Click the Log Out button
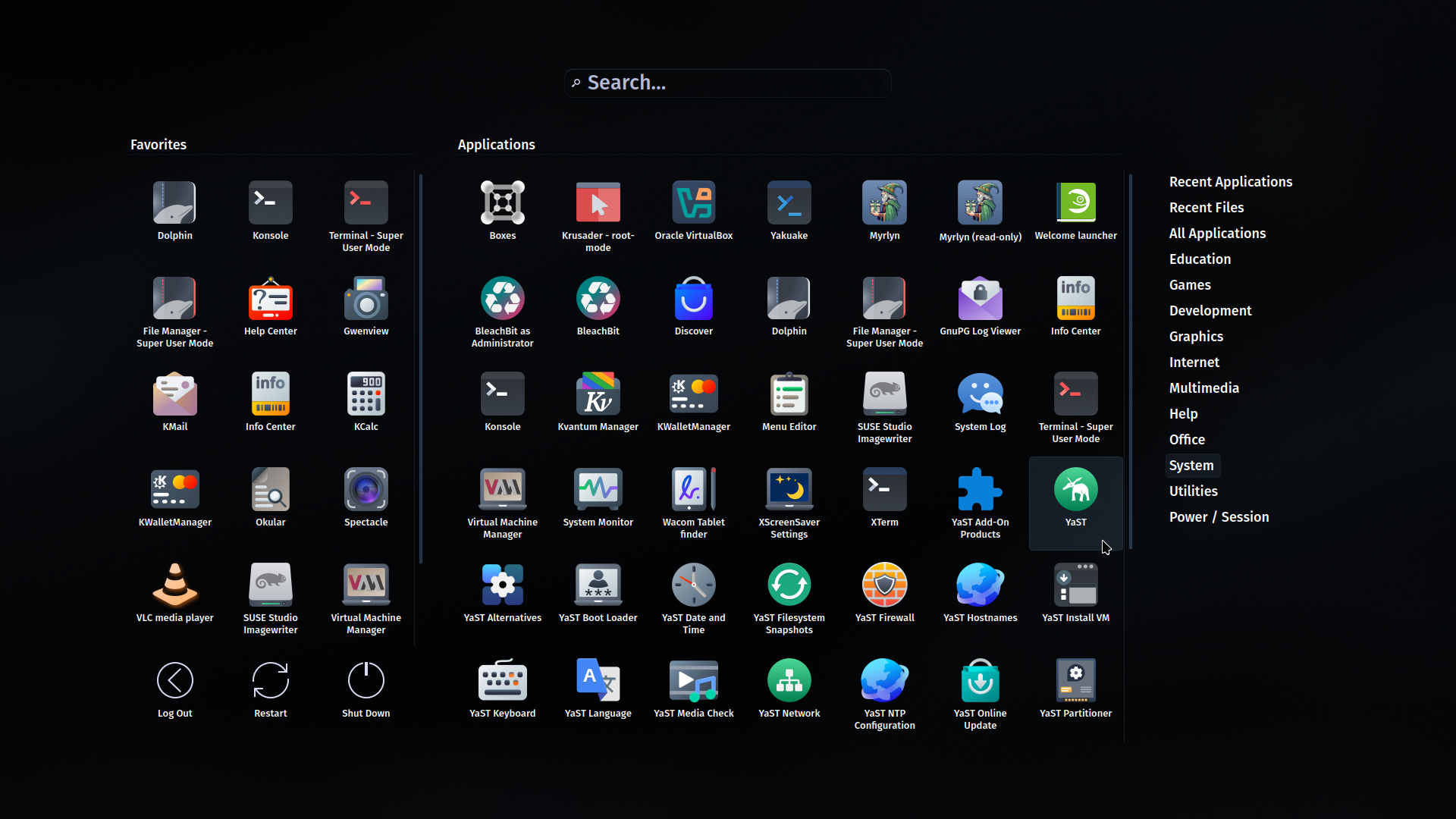This screenshot has height=819, width=1456. [174, 689]
